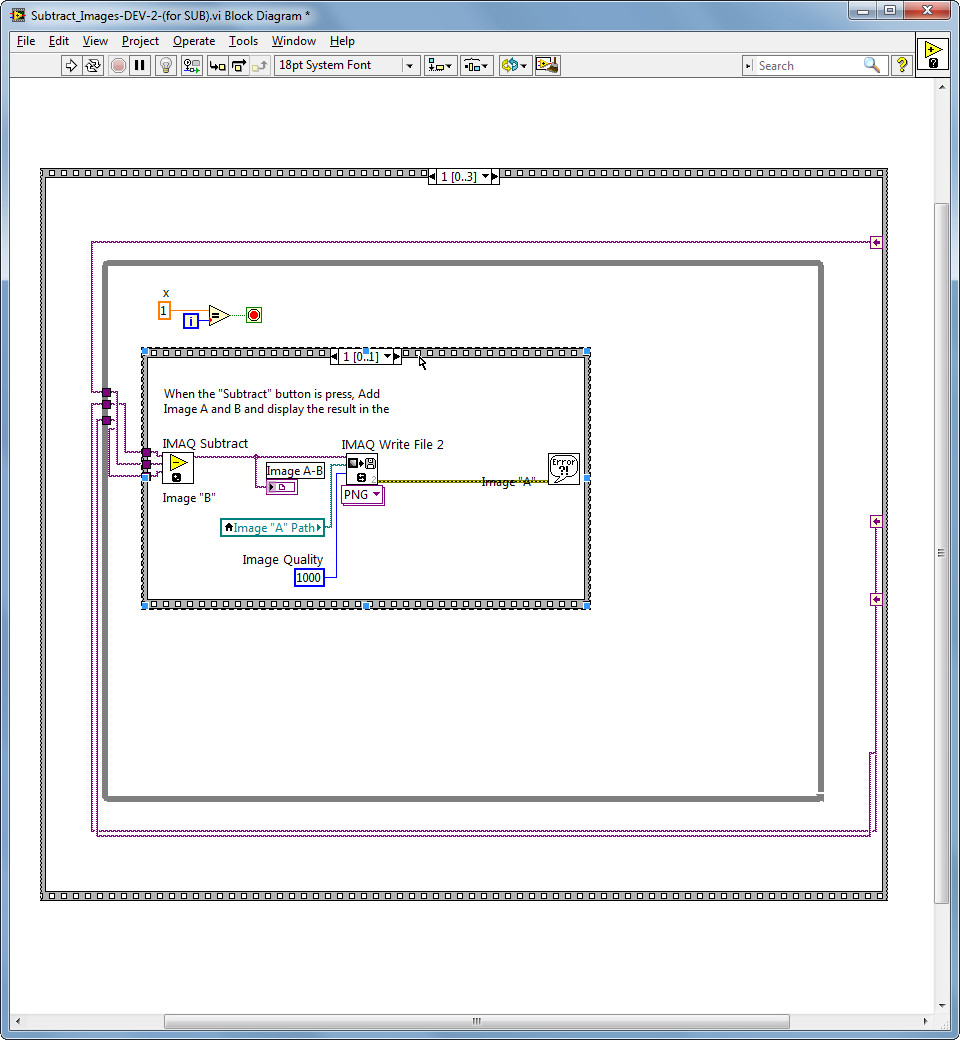960x1040 pixels.
Task: Click the equals comparison node
Action: pyautogui.click(x=219, y=316)
